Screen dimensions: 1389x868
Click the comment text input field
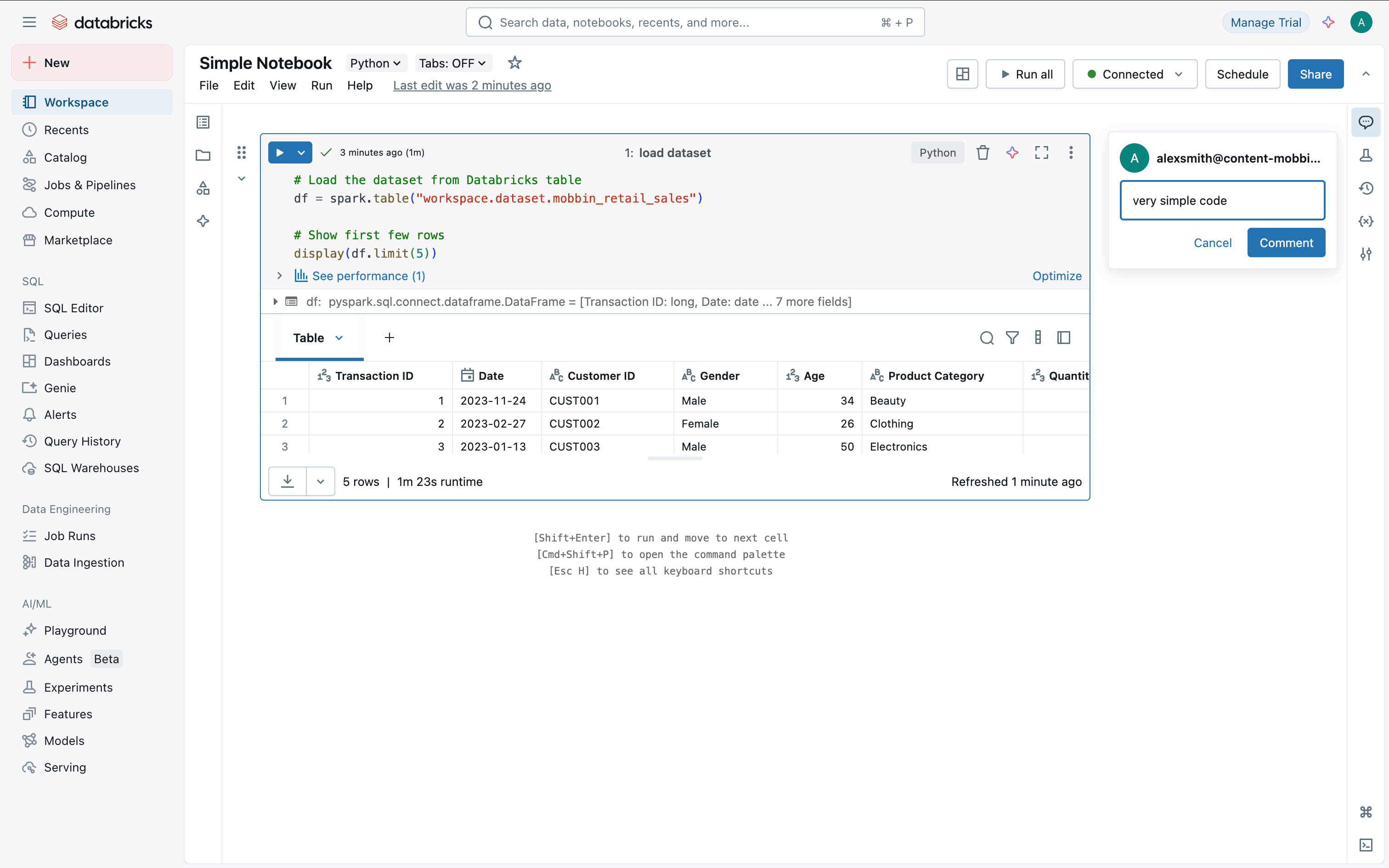click(x=1222, y=200)
